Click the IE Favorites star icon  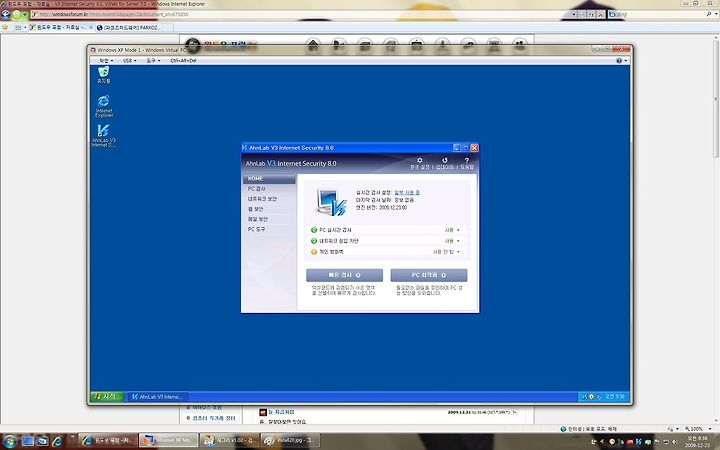coord(6,28)
